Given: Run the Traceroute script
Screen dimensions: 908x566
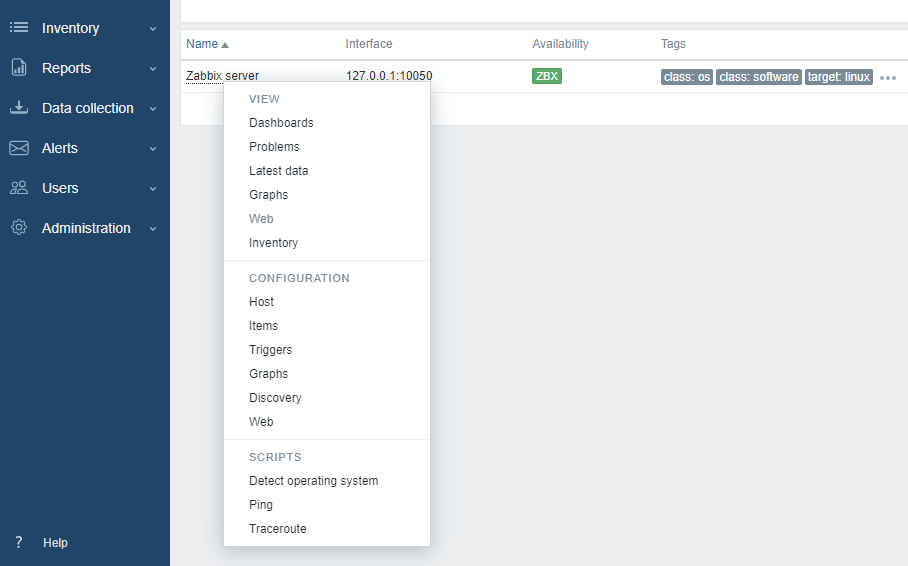Looking at the screenshot, I should (277, 529).
